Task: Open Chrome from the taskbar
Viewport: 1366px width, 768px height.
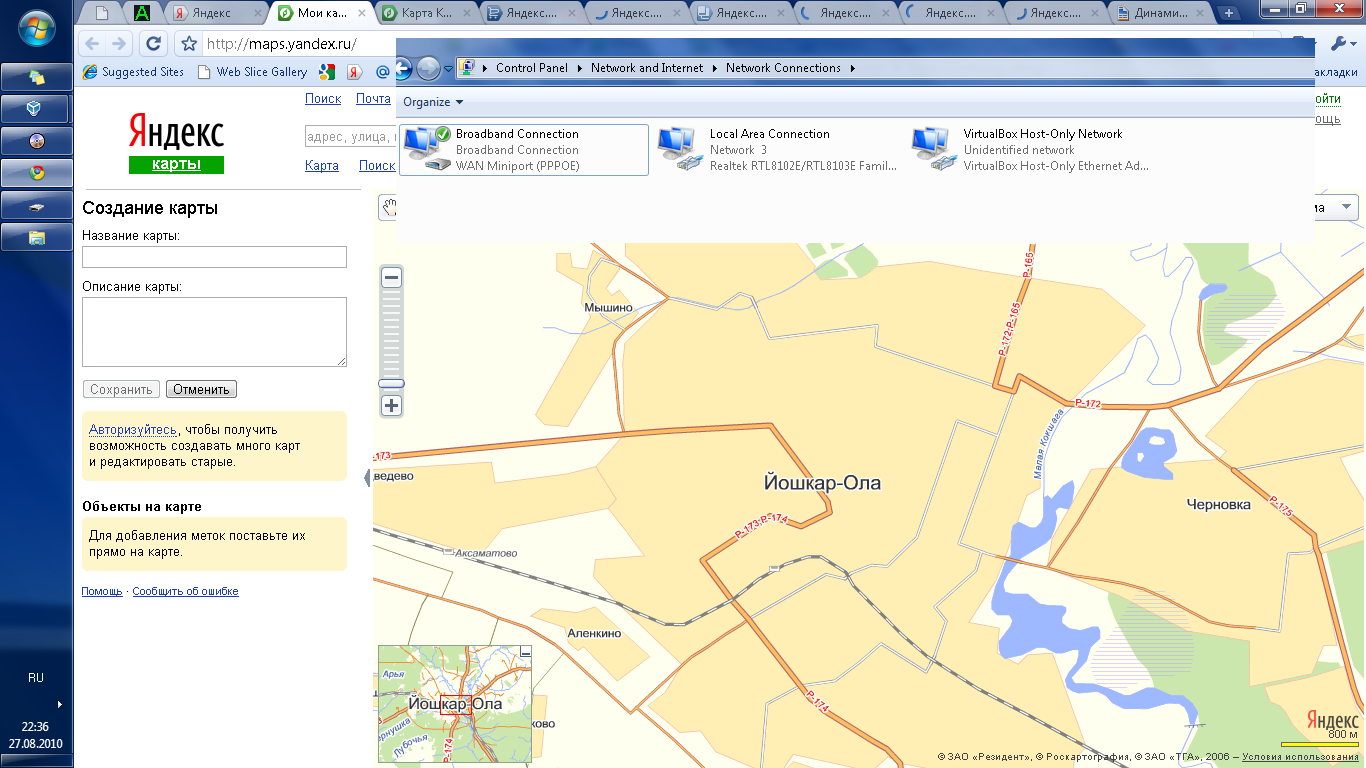Action: point(37,172)
